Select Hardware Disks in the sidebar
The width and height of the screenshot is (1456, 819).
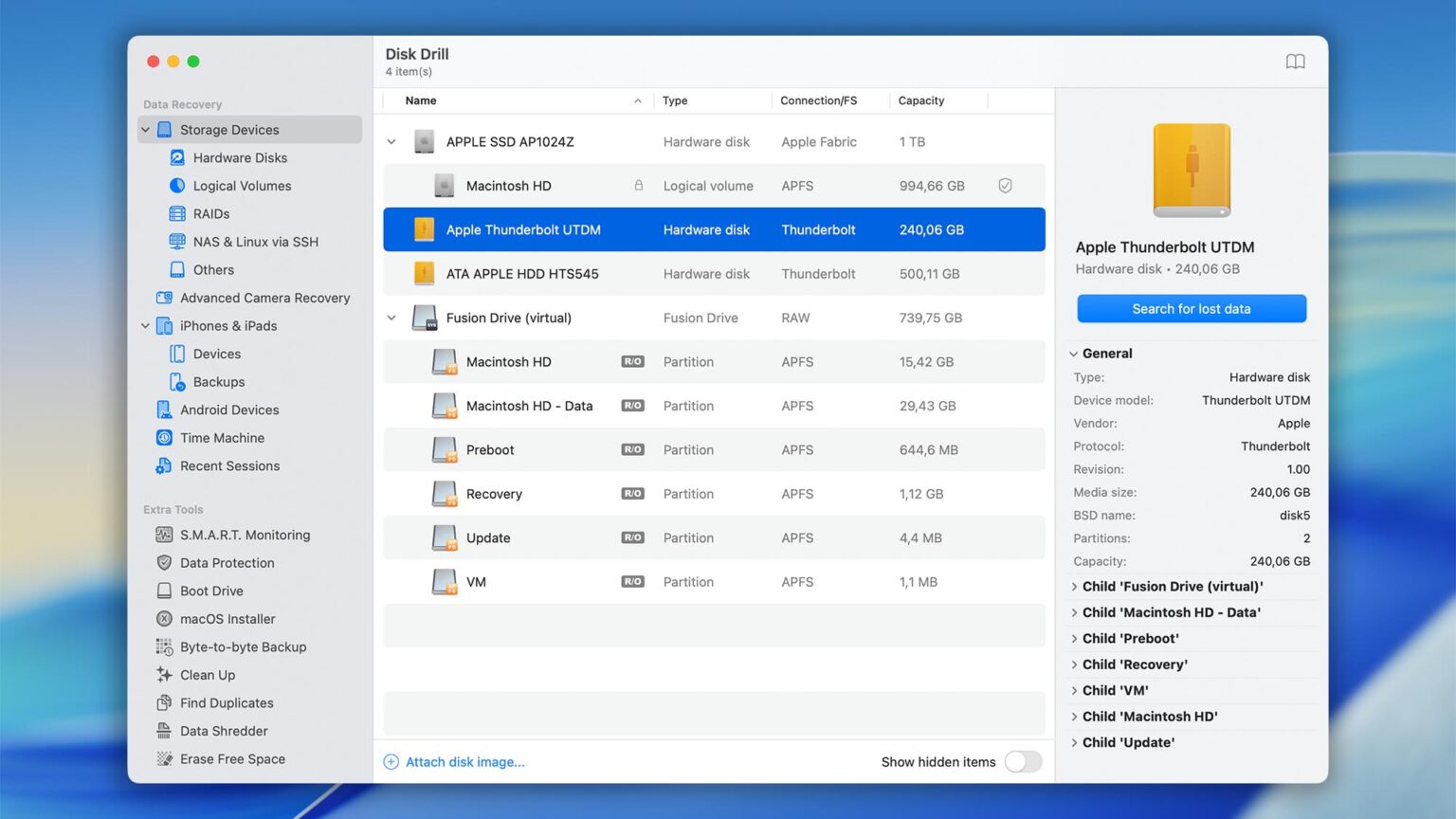tap(239, 157)
